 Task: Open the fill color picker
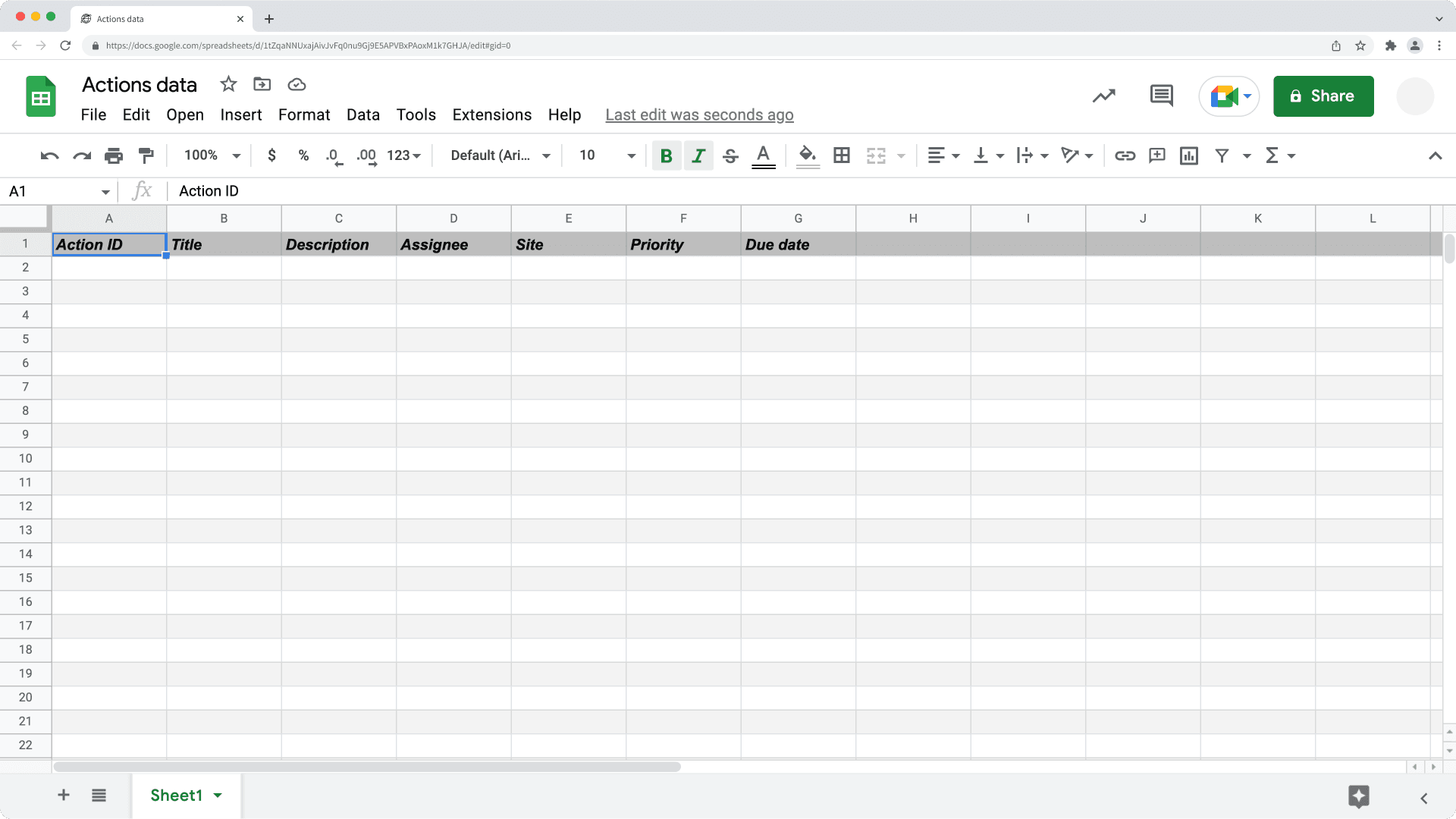pyautogui.click(x=808, y=155)
